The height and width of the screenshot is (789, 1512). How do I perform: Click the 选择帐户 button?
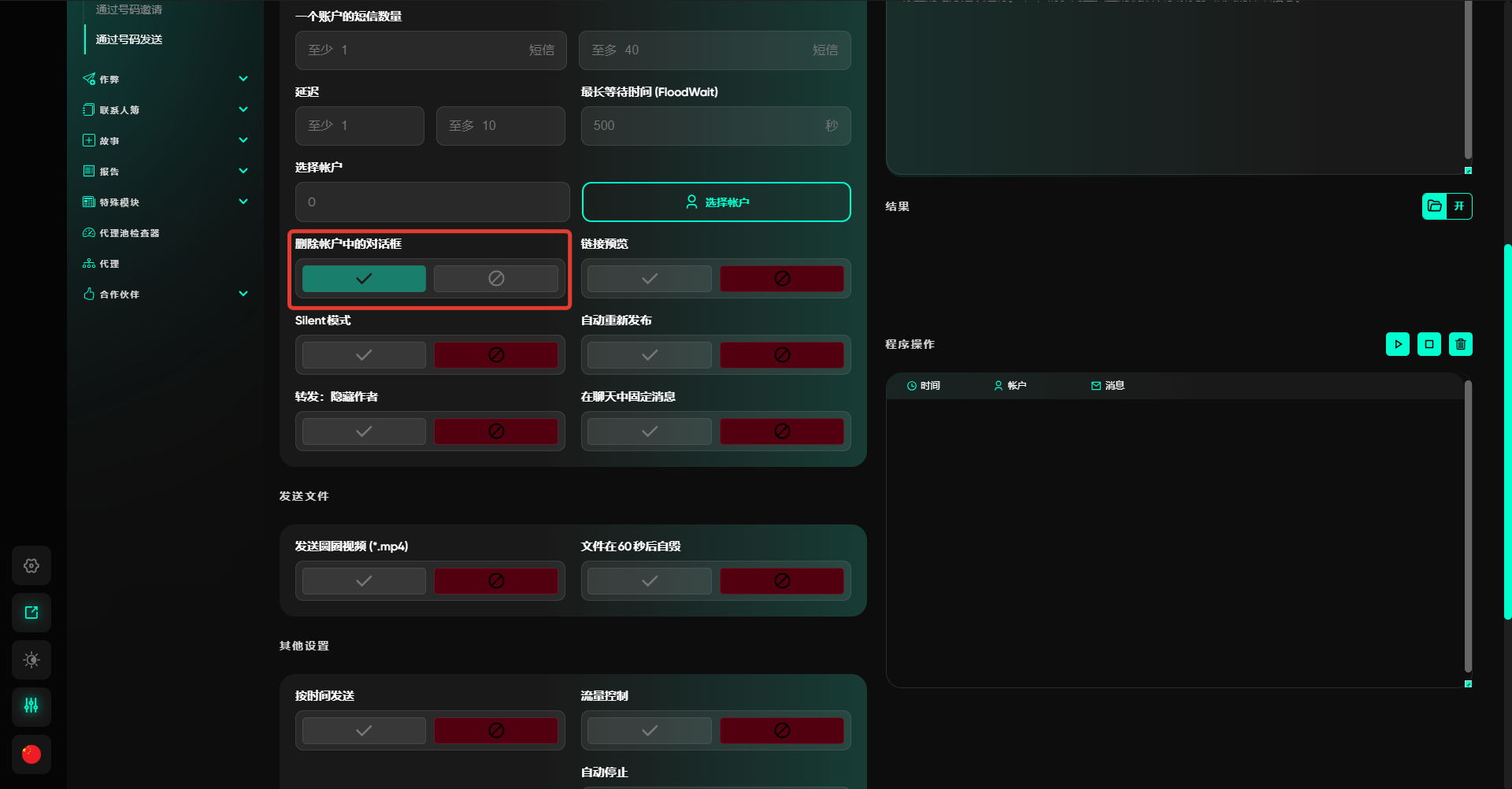coord(716,202)
